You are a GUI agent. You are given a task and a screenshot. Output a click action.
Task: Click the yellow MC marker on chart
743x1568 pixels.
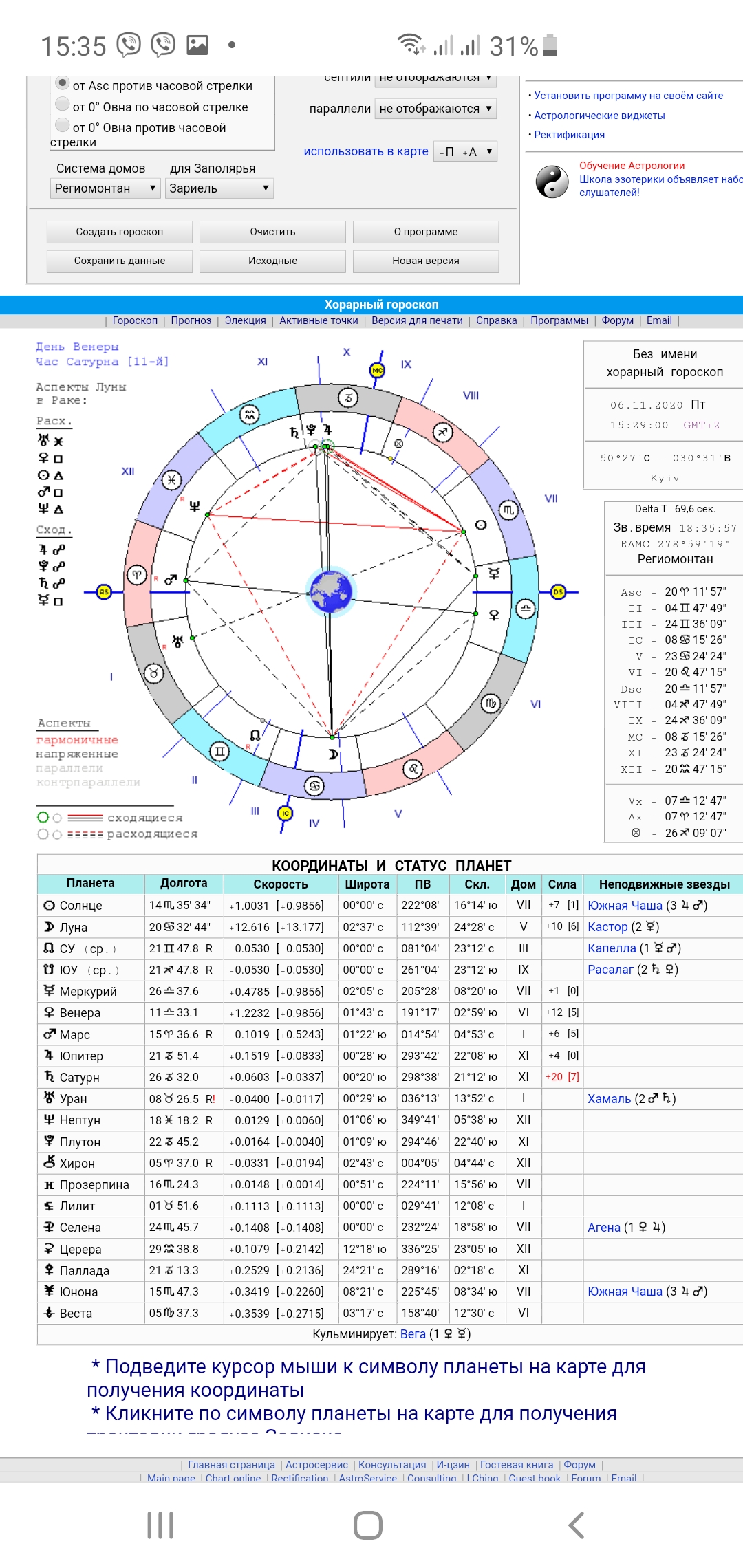(377, 371)
